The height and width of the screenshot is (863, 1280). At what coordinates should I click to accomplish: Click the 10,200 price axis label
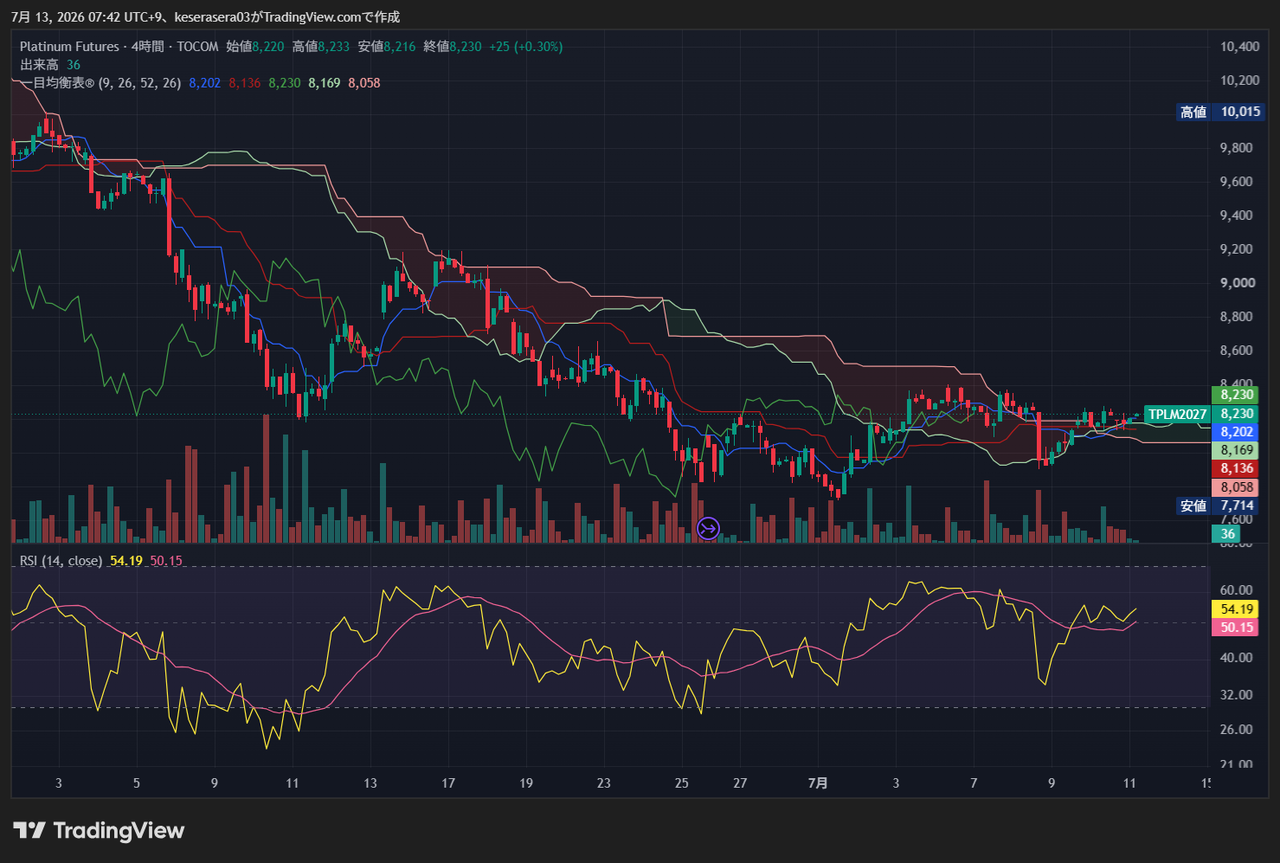pyautogui.click(x=1240, y=80)
